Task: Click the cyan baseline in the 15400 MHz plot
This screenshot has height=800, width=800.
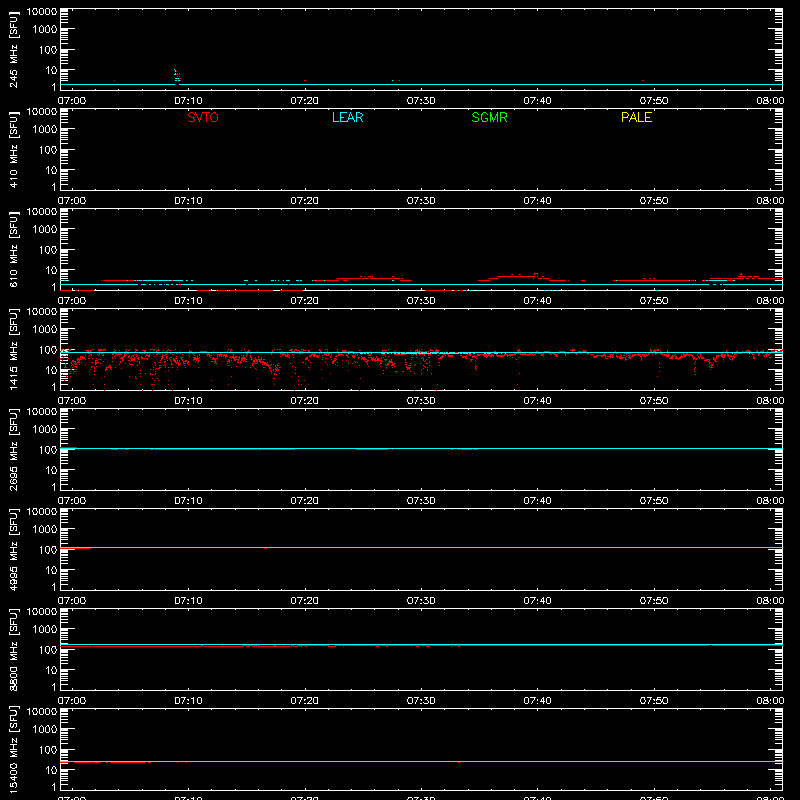Action: [x=421, y=761]
